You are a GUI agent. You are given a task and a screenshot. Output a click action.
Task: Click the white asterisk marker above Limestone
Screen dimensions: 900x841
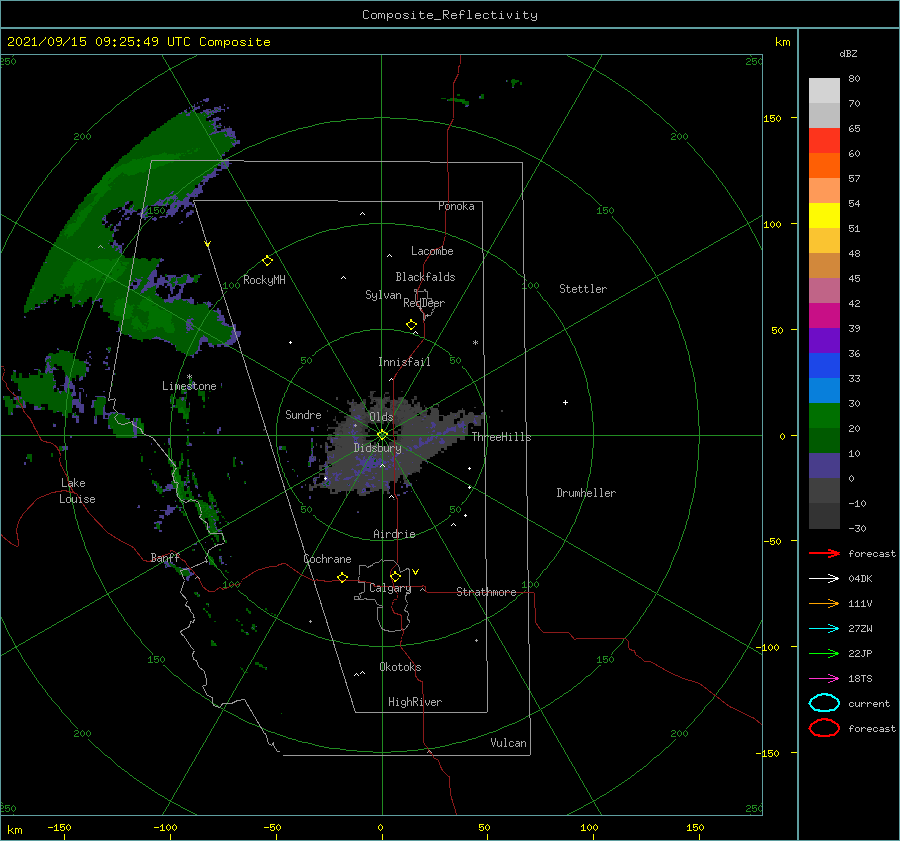(x=189, y=377)
